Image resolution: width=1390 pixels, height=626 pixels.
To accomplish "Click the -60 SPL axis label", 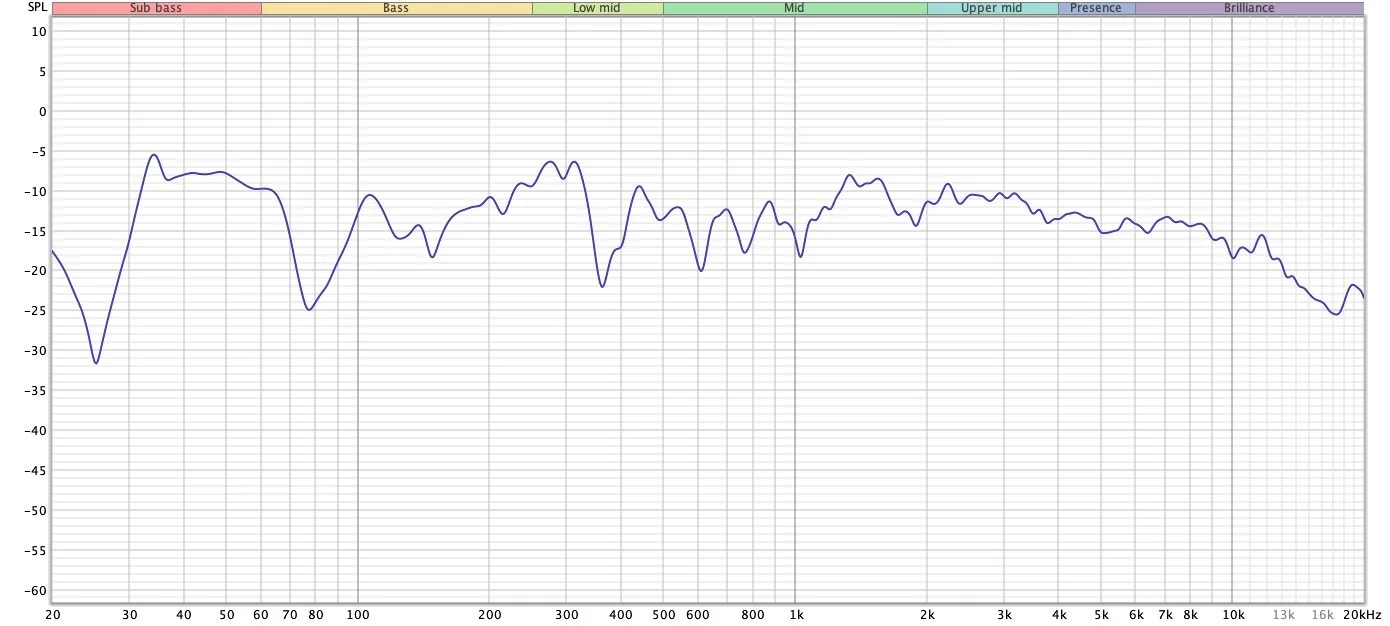I will click(x=35, y=590).
